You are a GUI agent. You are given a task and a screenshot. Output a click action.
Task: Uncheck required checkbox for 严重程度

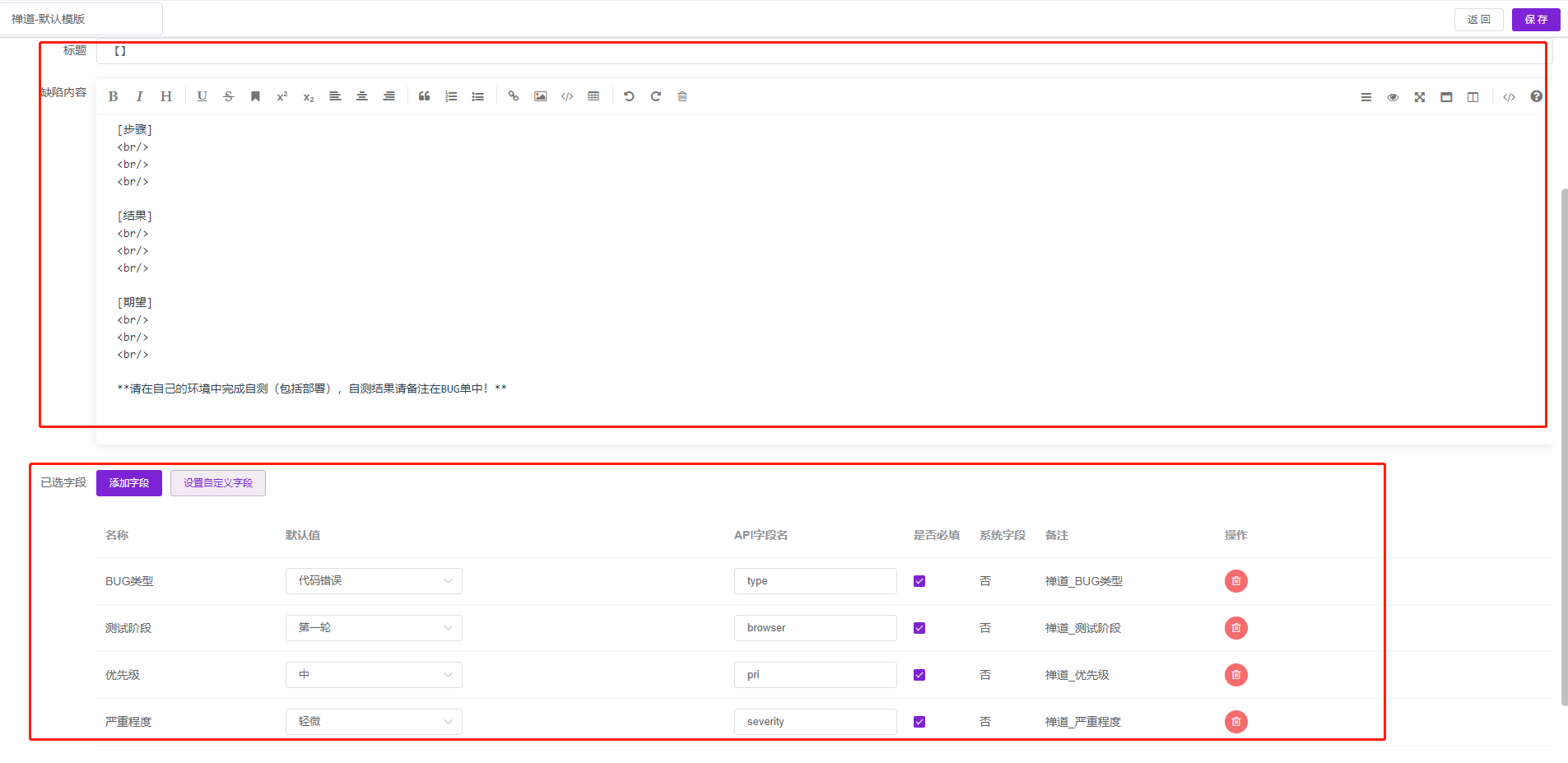tap(919, 722)
